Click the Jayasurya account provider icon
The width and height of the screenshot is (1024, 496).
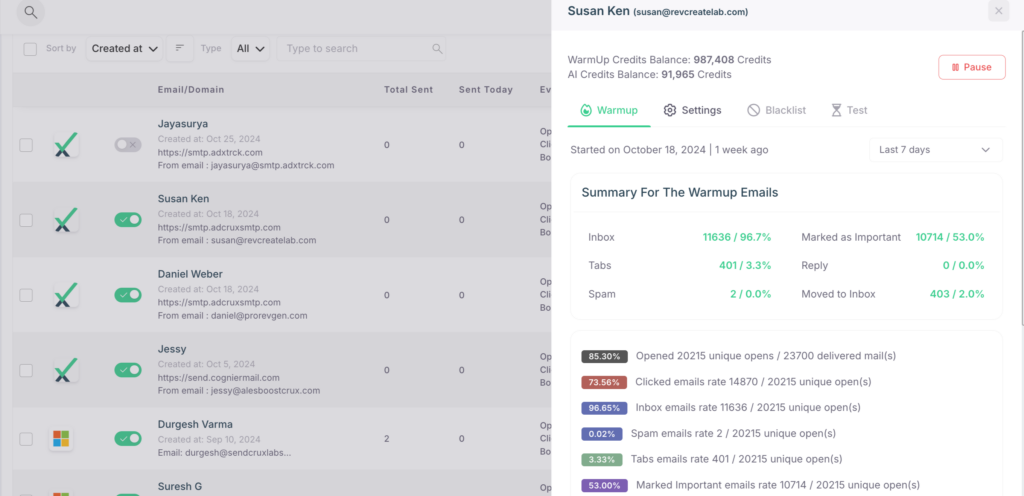[x=65, y=145]
